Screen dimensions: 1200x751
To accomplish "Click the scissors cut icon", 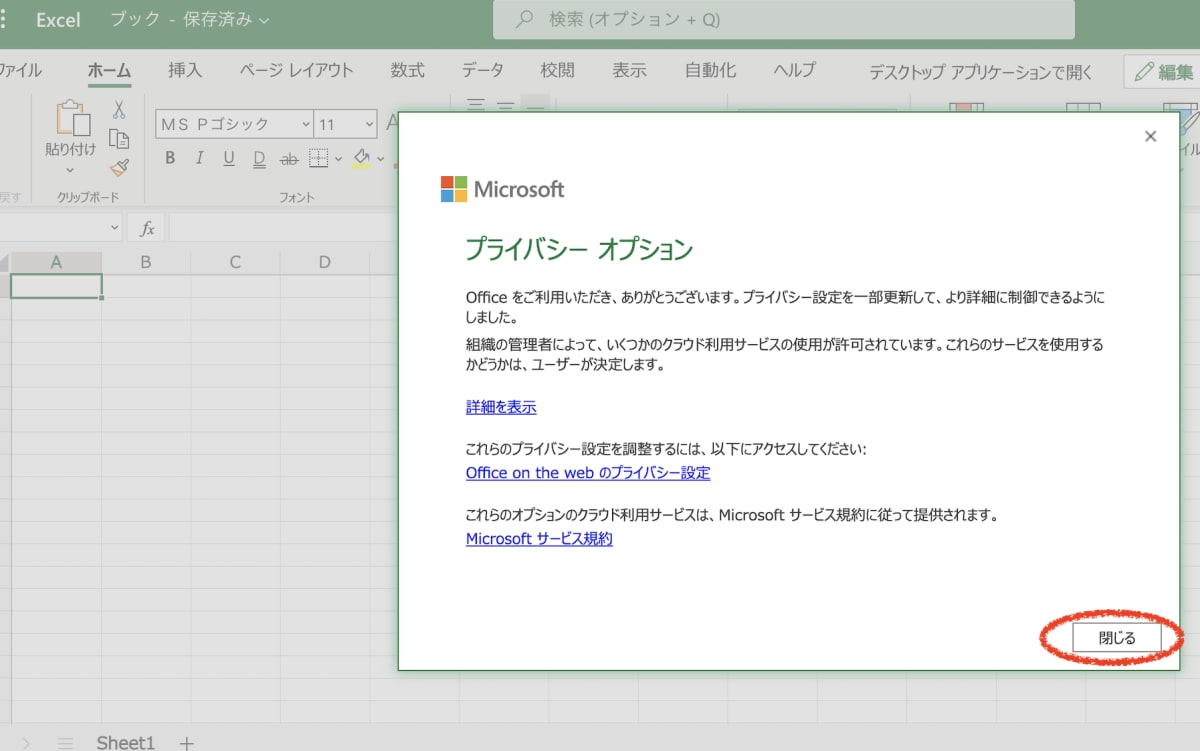I will [119, 110].
